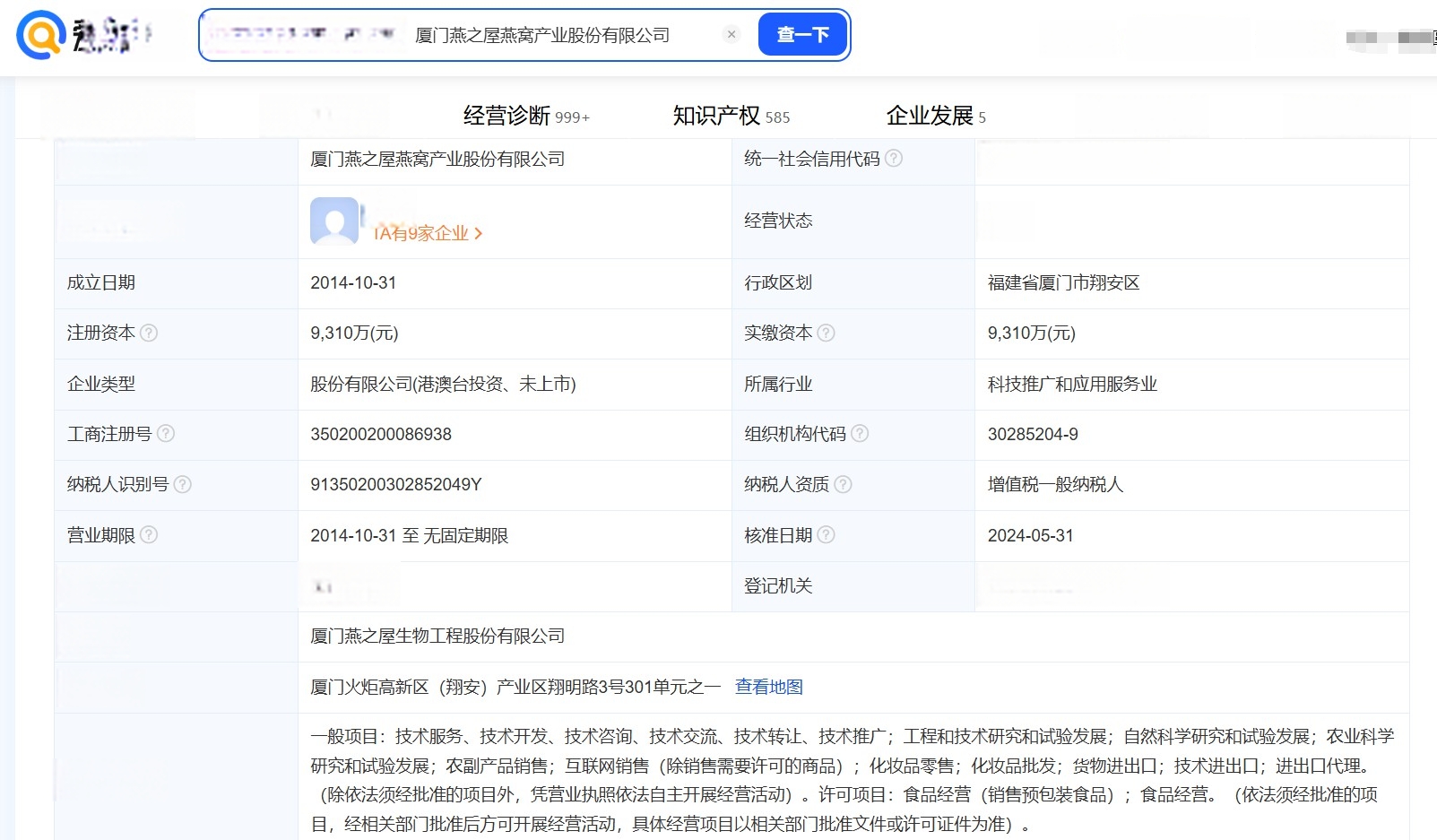
Task: Open the 知识产权 tab
Action: click(x=731, y=117)
